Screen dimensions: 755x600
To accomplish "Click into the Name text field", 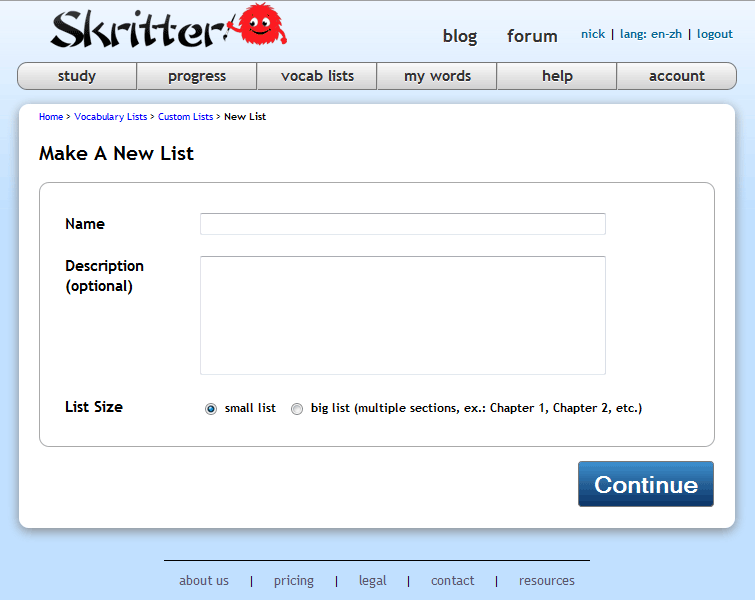I will [x=402, y=224].
